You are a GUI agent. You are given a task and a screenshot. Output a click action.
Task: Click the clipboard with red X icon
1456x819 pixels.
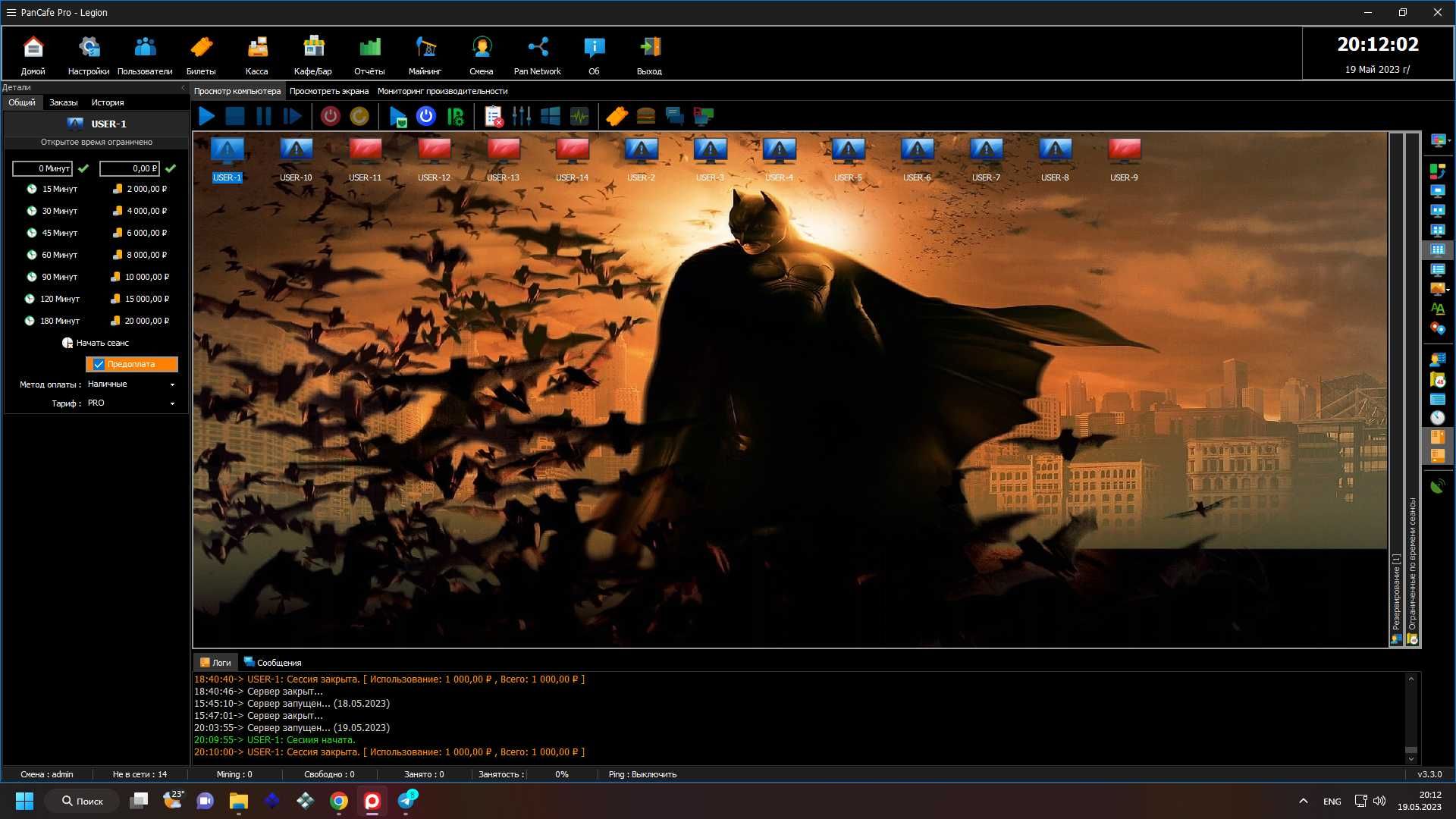tap(494, 116)
